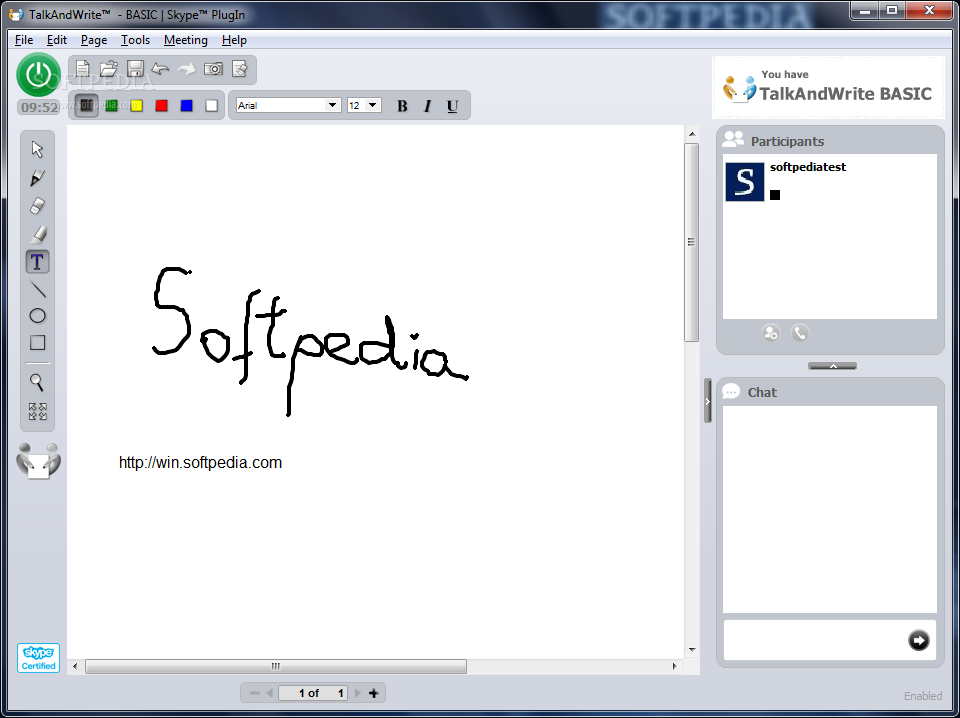Viewport: 960px width, 718px height.
Task: Go to the next page arrow
Action: point(358,694)
